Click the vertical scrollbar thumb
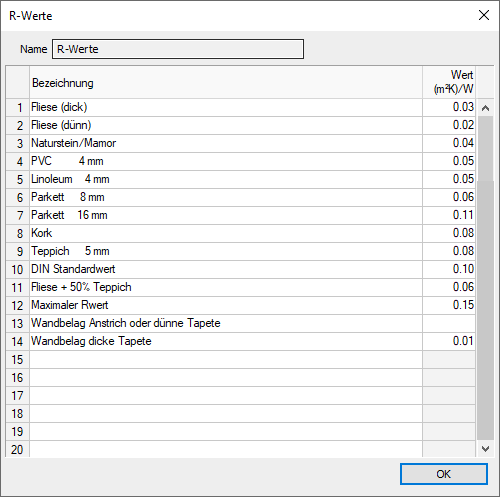 point(485,310)
